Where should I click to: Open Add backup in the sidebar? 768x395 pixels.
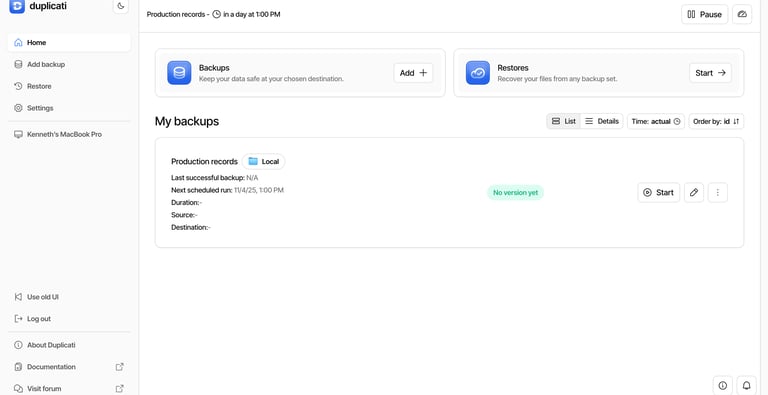click(69, 64)
